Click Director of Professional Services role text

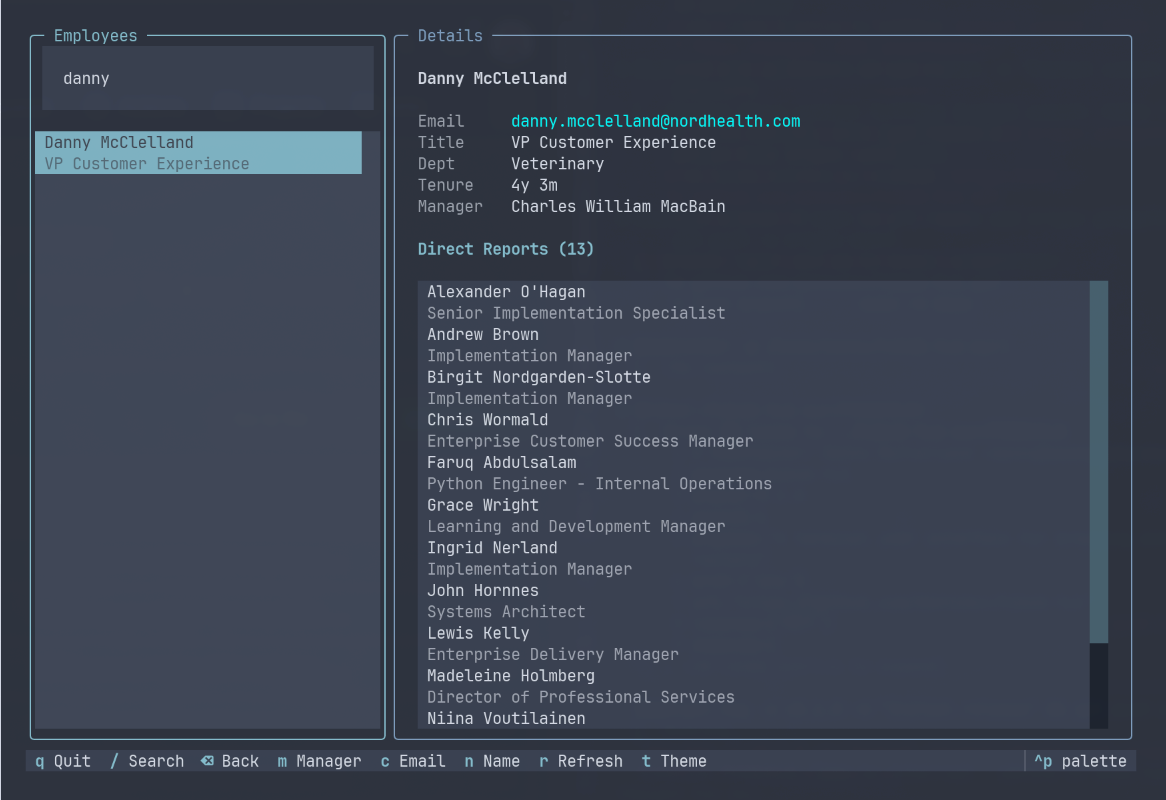pos(581,697)
